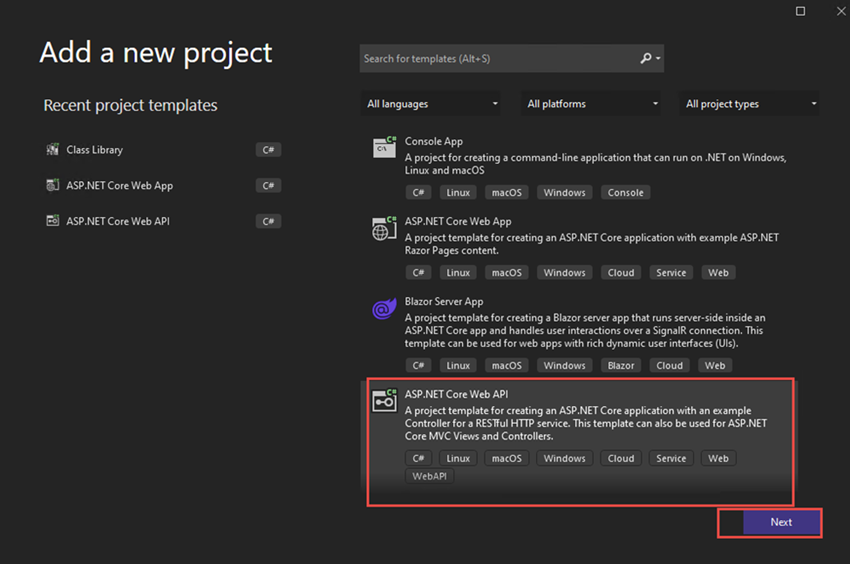Select the Console App template title

(434, 141)
